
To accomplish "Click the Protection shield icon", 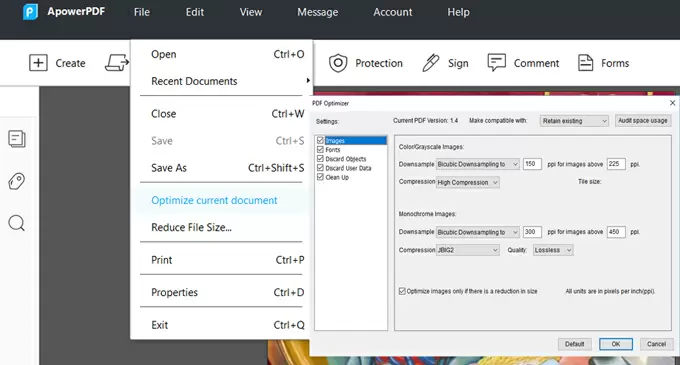I will (x=338, y=63).
